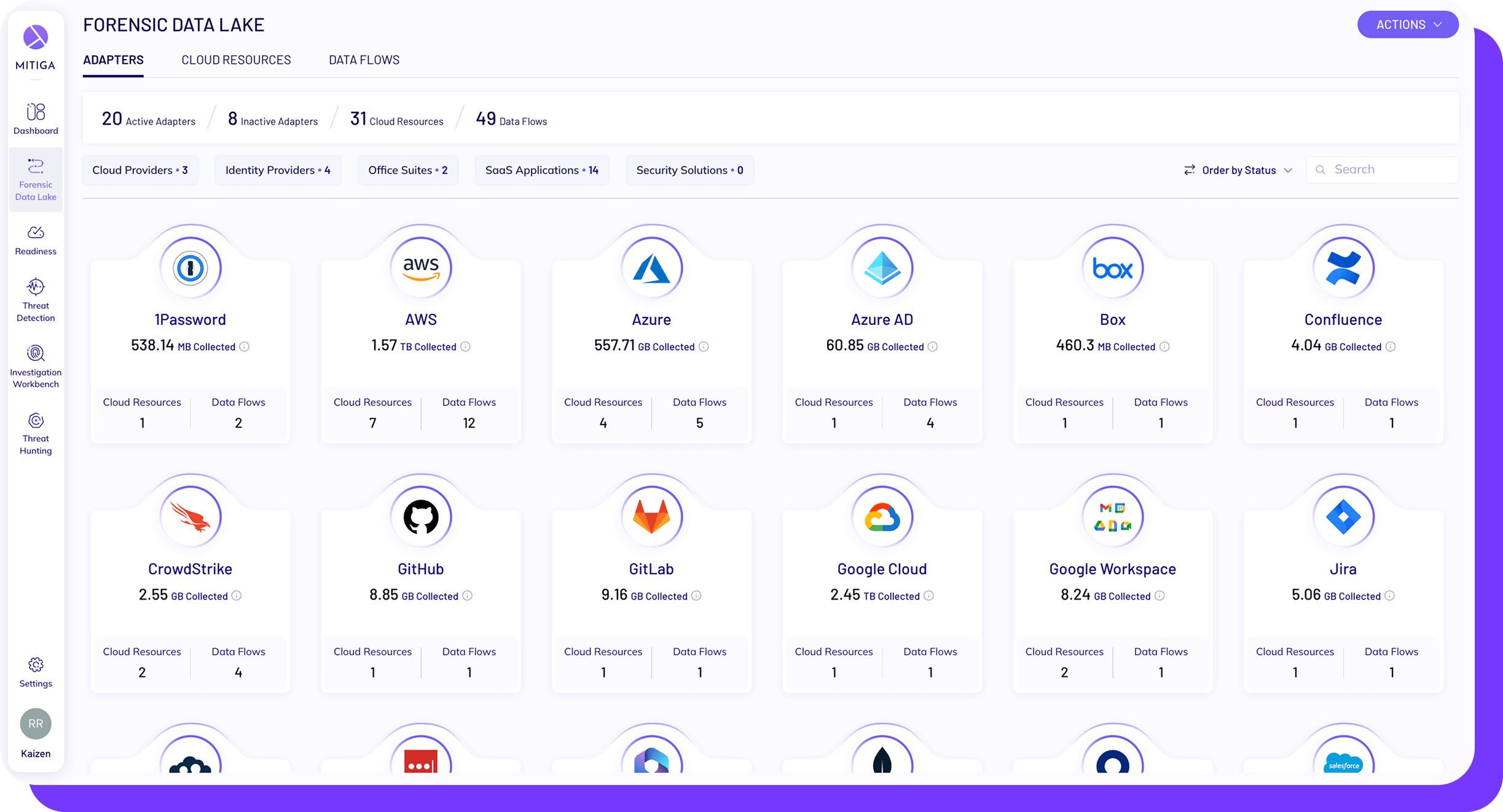Expand the Actions dropdown button
The height and width of the screenshot is (812, 1503).
1408,25
